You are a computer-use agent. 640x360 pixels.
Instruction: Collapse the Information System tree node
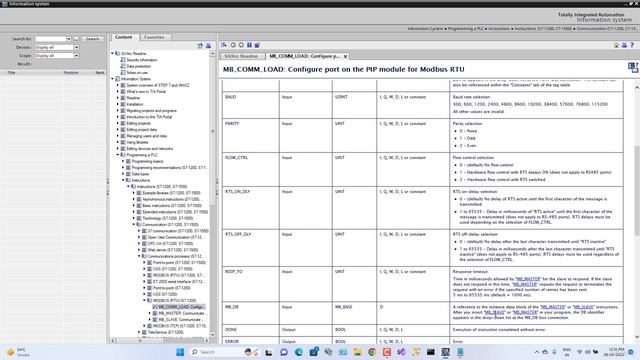coord(113,79)
